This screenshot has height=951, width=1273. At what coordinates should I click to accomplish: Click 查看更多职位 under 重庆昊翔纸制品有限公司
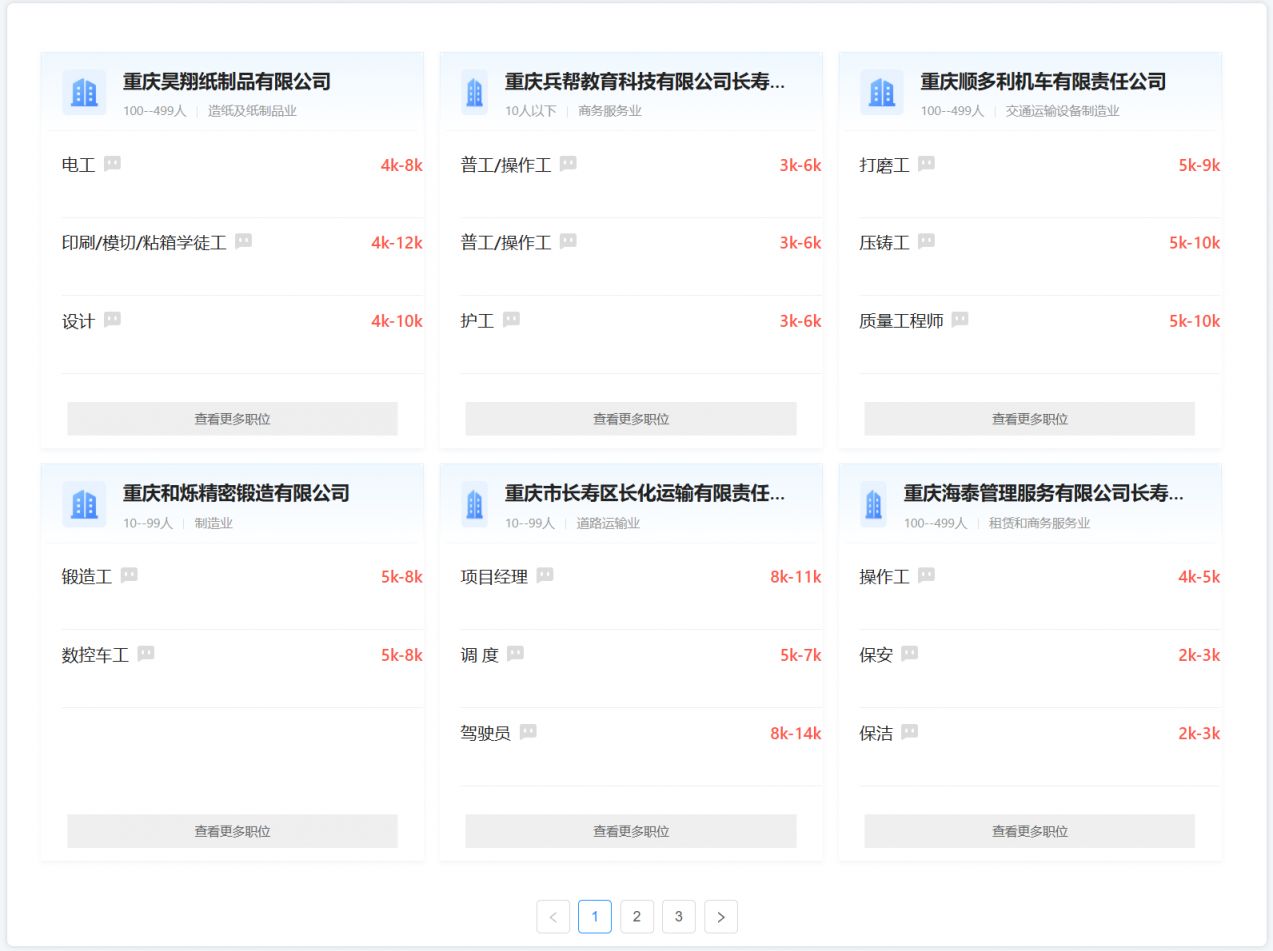click(232, 417)
